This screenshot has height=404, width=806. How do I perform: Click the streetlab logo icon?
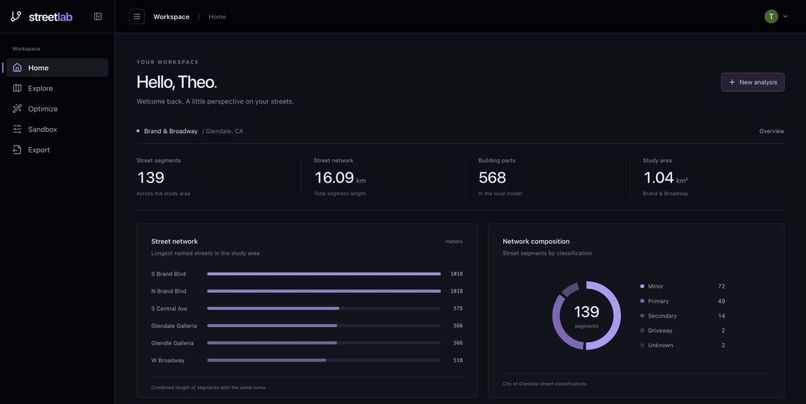point(16,16)
